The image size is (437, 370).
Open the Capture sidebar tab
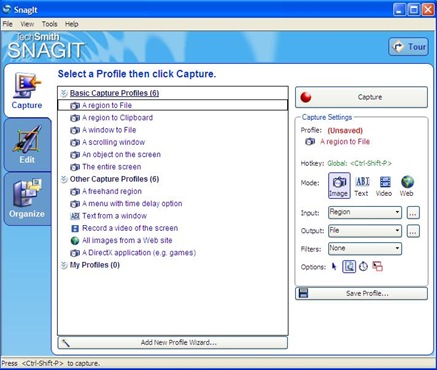27,91
